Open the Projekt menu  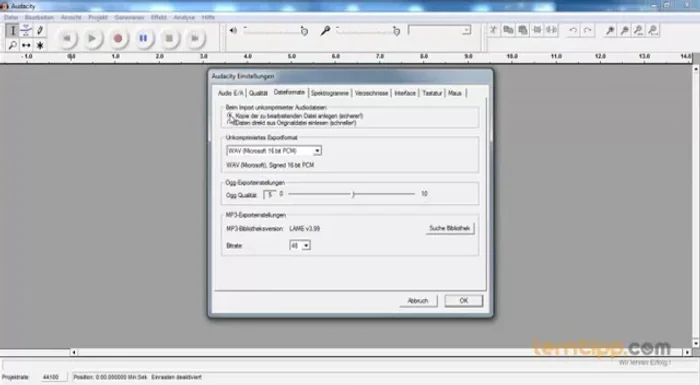(98, 17)
